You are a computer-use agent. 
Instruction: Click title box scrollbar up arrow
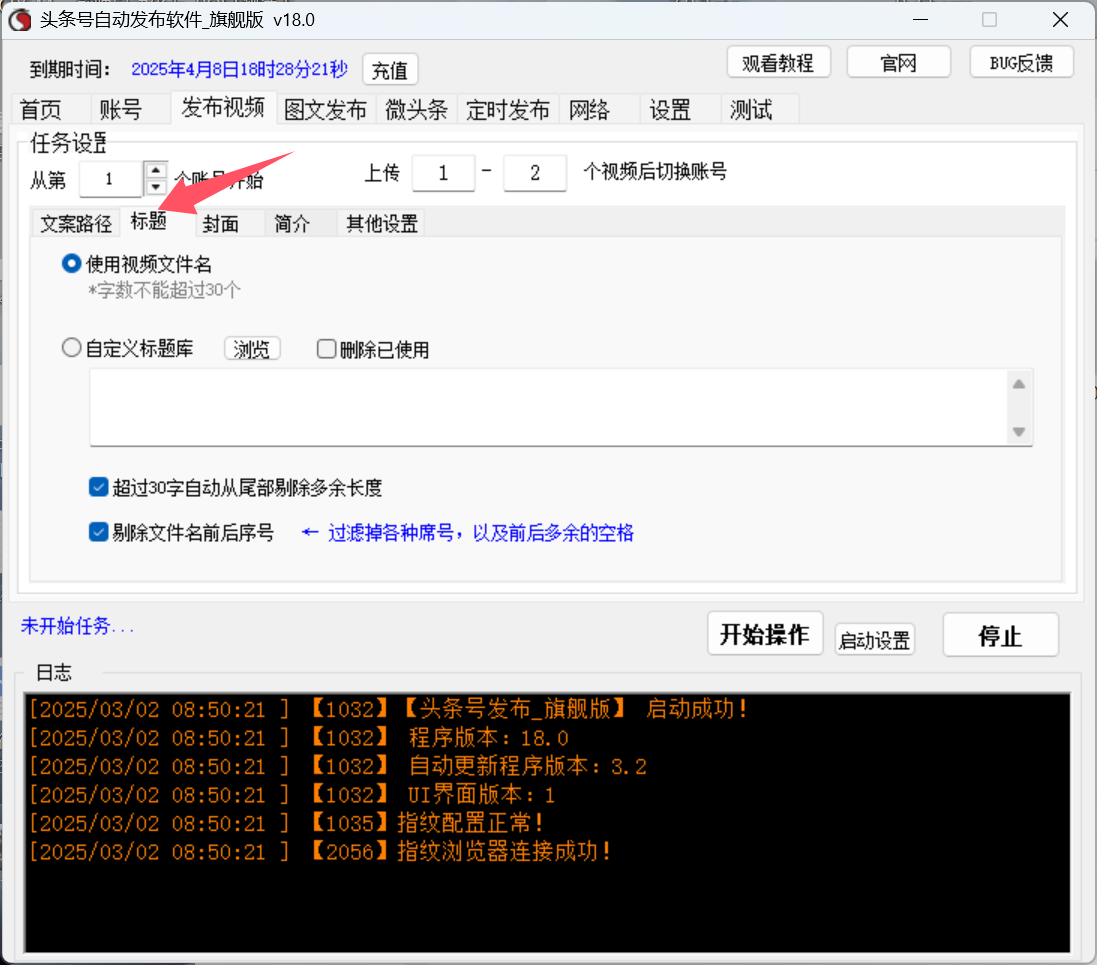click(1019, 384)
